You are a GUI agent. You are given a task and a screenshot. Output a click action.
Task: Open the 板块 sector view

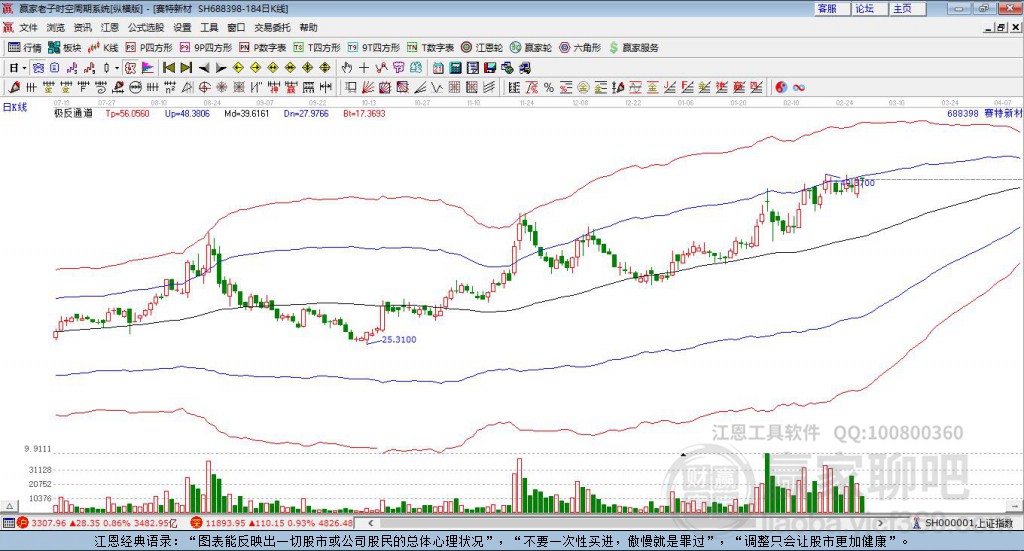[x=64, y=48]
